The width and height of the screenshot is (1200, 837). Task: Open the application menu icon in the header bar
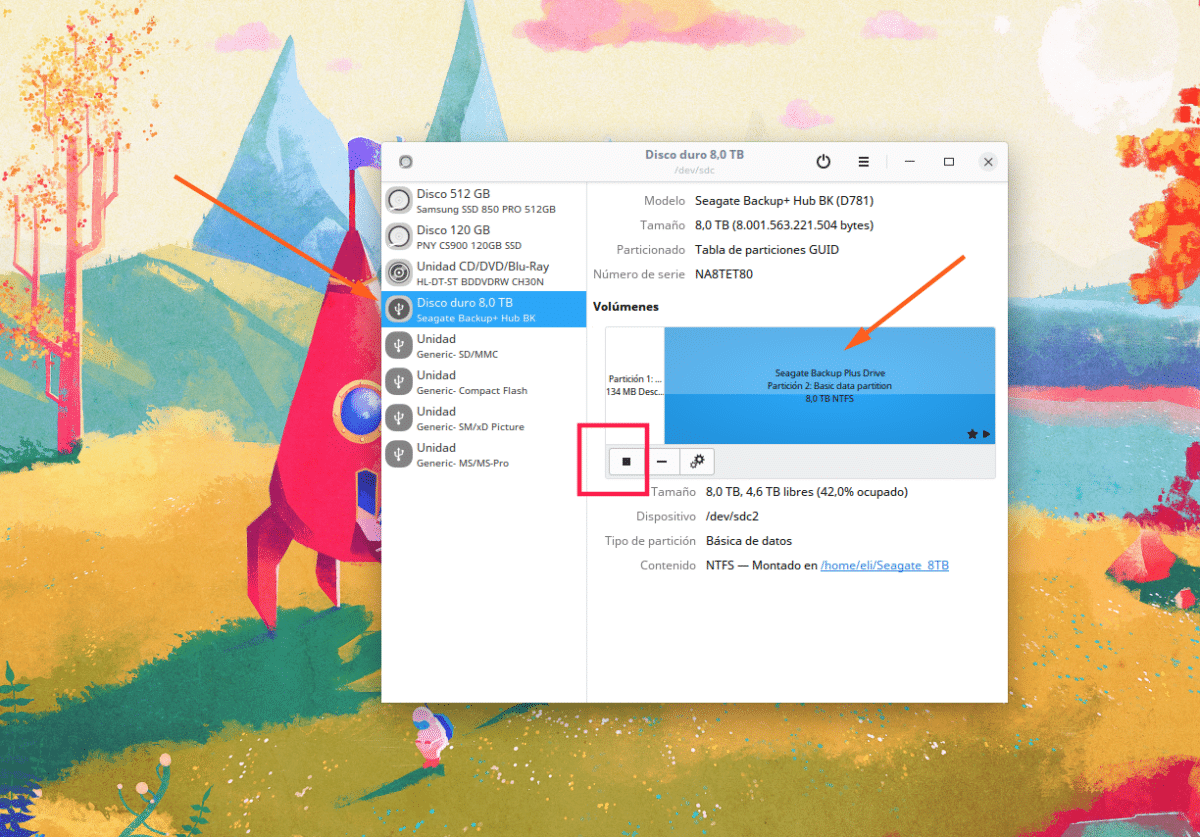click(405, 162)
